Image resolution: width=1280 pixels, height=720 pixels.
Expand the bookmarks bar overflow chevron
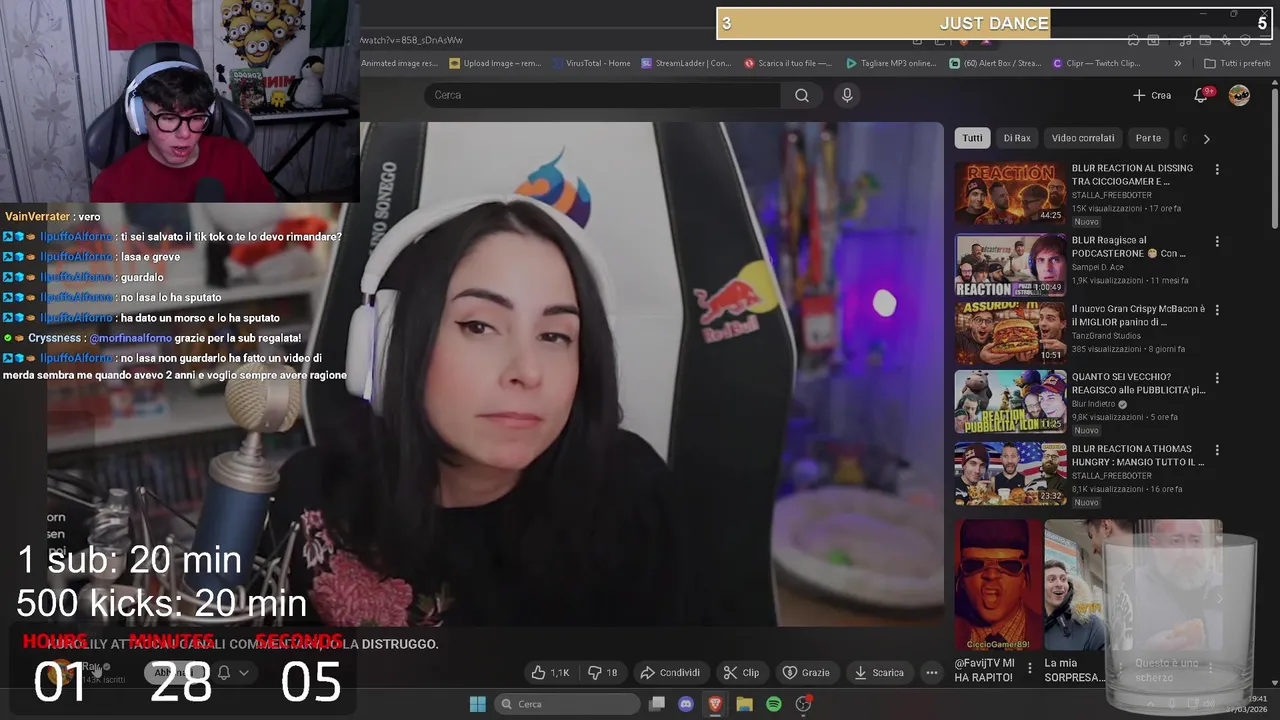pyautogui.click(x=1178, y=63)
